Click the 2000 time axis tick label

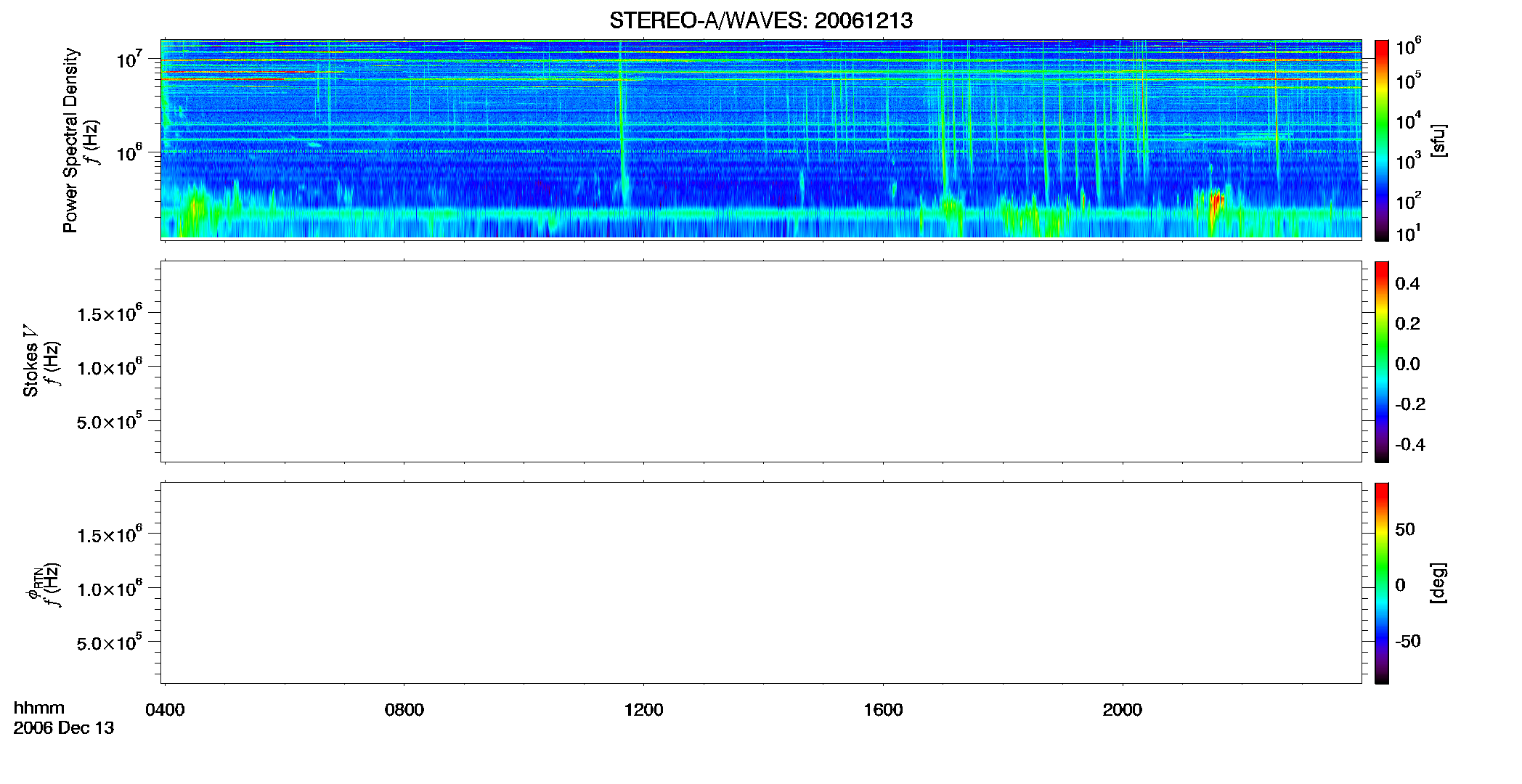[x=1123, y=710]
